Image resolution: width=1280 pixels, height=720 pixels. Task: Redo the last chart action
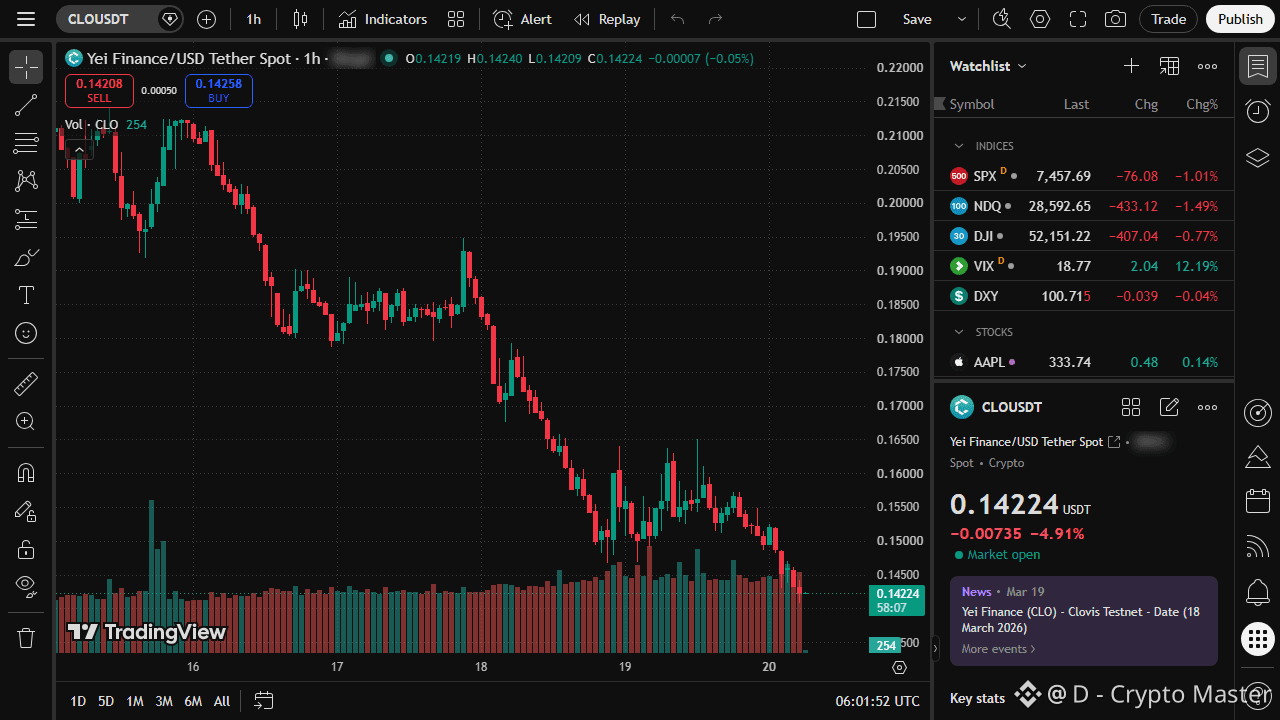[x=715, y=19]
